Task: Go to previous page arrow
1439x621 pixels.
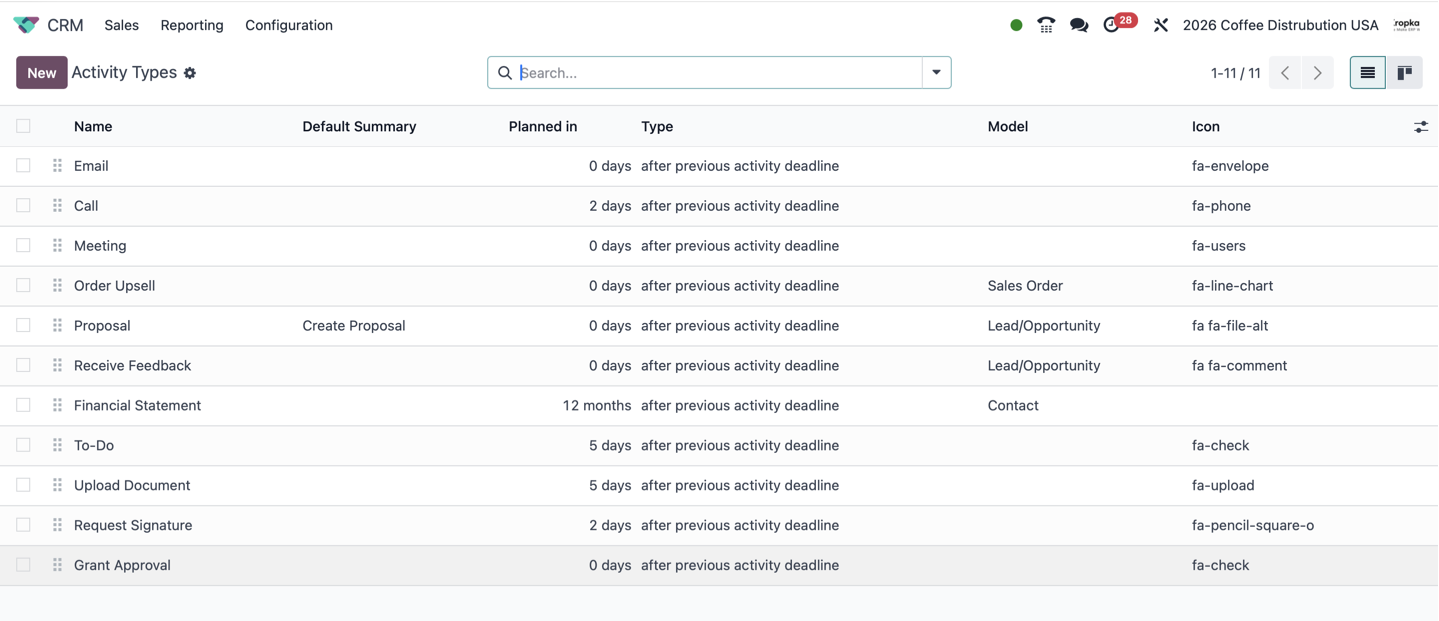Action: tap(1285, 72)
